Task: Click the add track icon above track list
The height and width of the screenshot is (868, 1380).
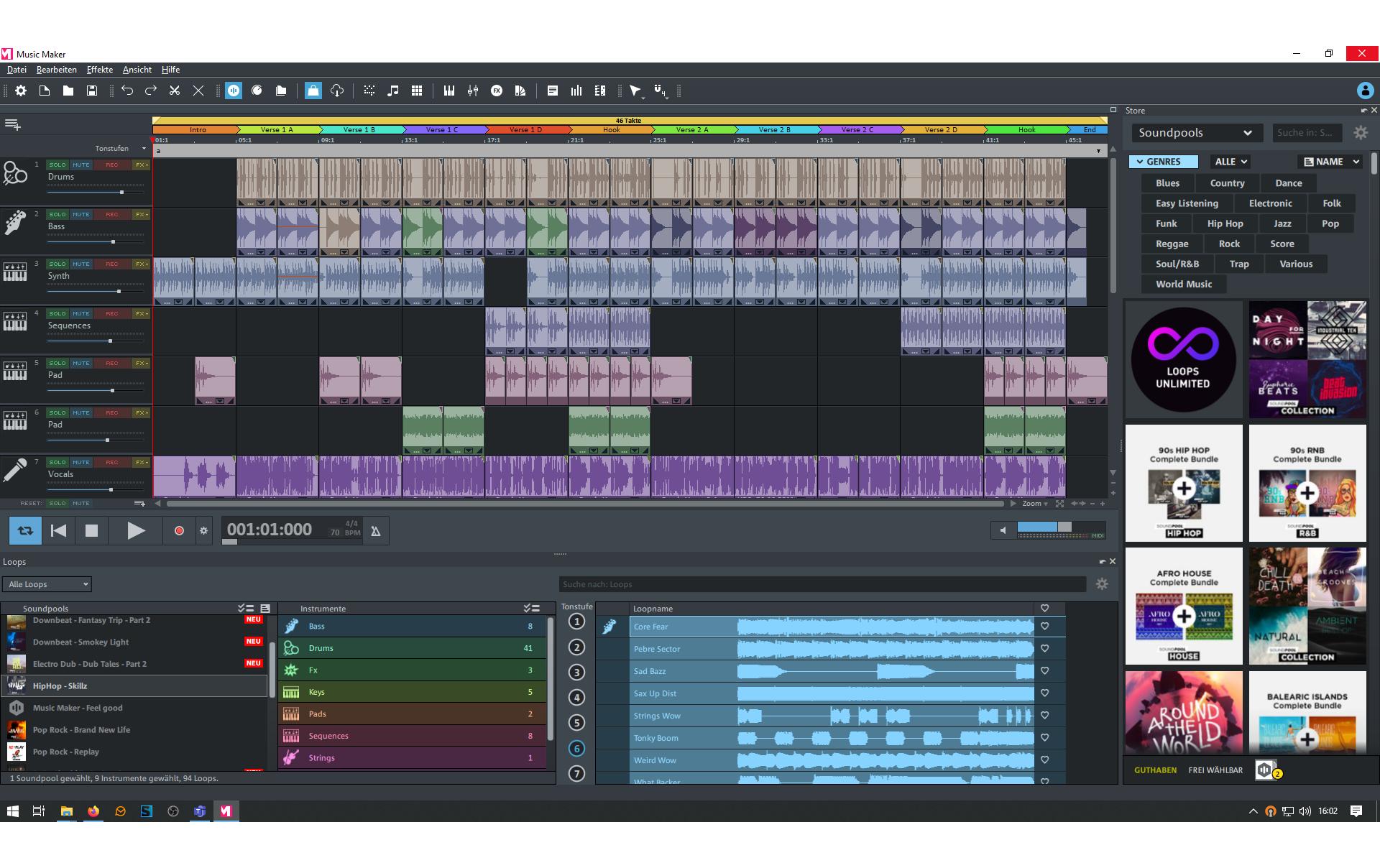Action: pyautogui.click(x=13, y=124)
